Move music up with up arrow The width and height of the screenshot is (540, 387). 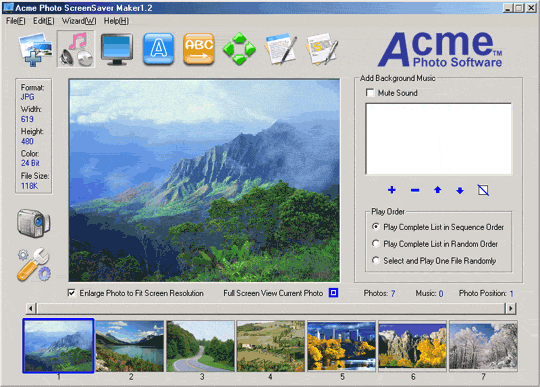pos(438,190)
